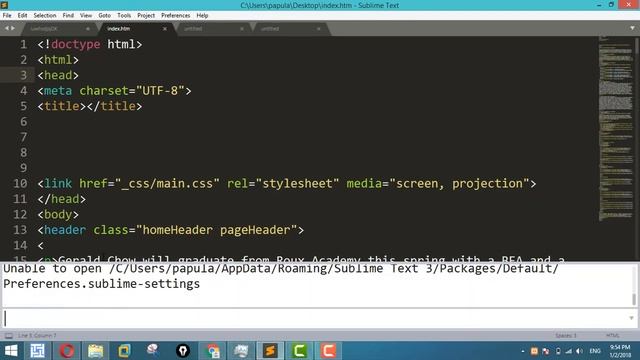
Task: Open the Chrome taskbar icon
Action: (212, 351)
